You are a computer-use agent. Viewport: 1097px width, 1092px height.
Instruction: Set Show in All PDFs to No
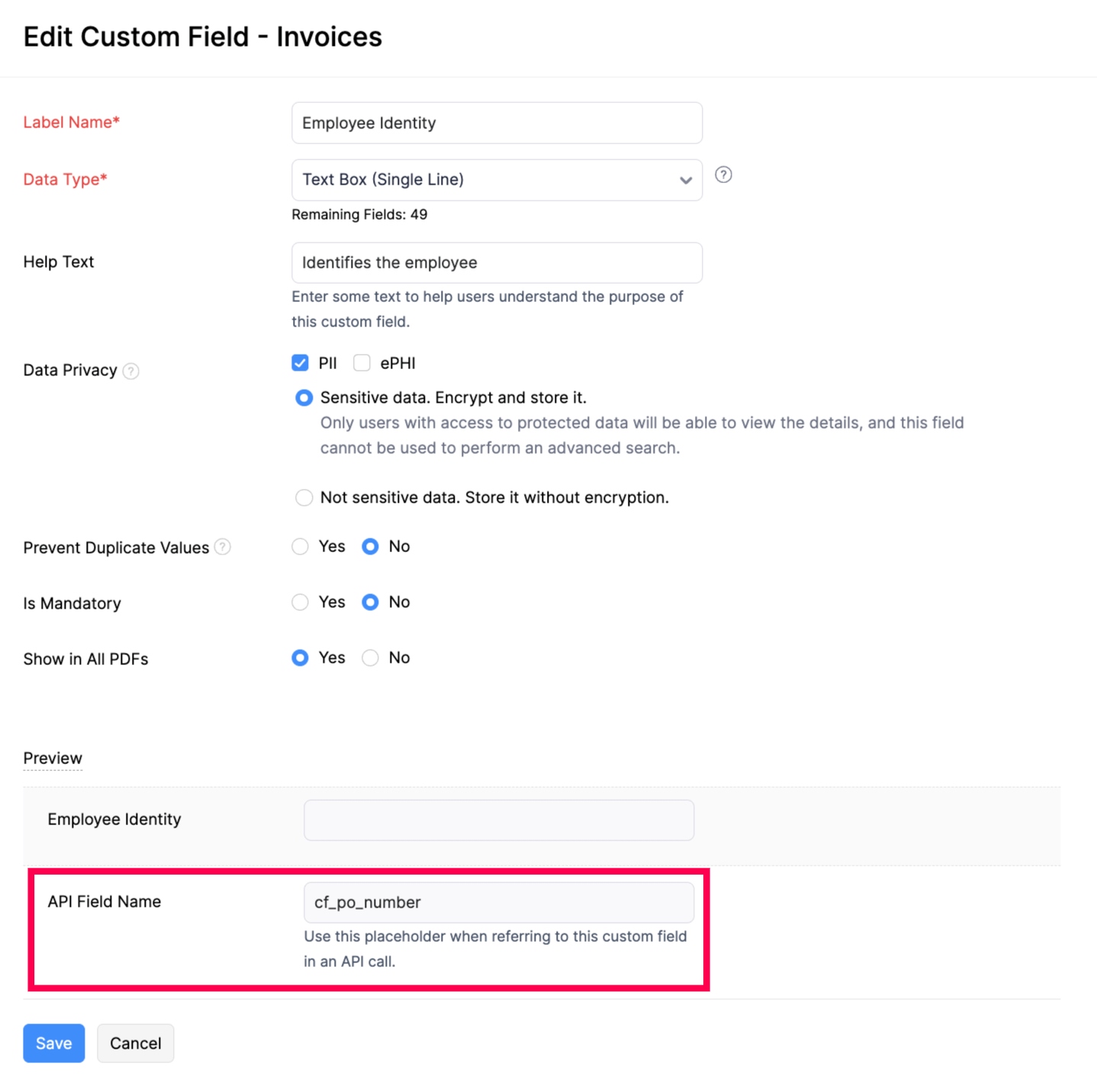[x=370, y=657]
